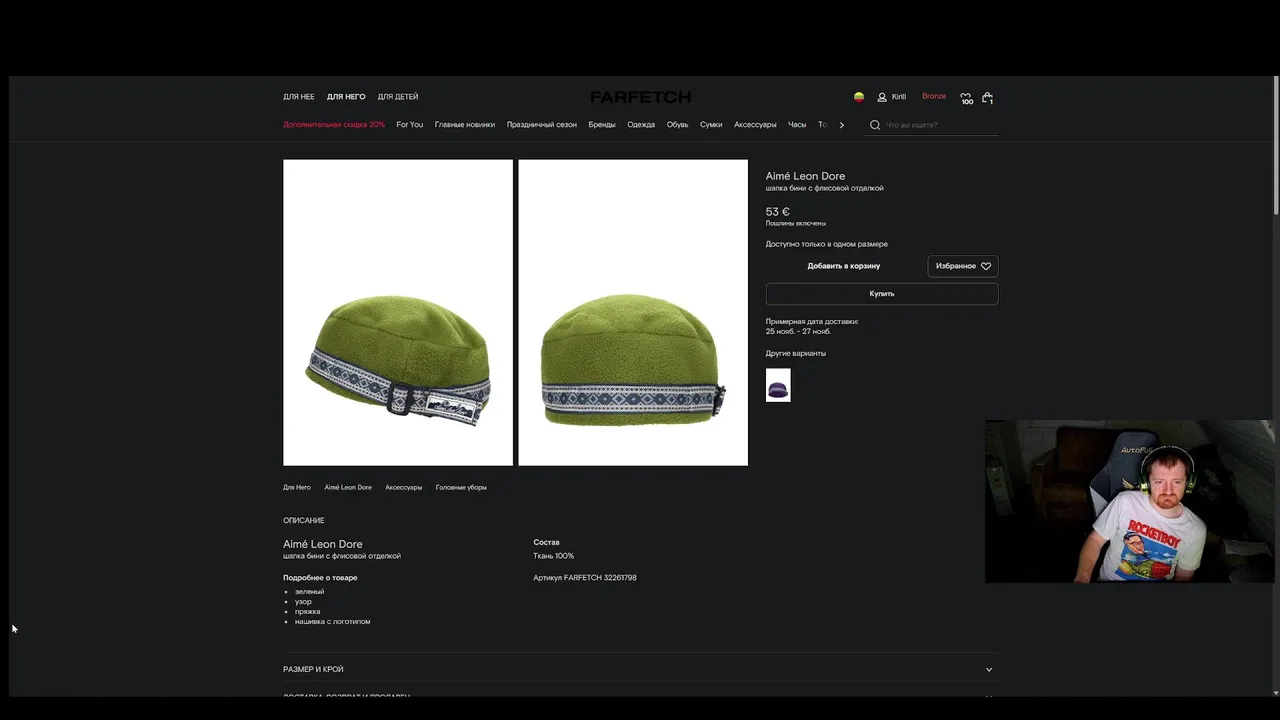The height and width of the screenshot is (720, 1280).
Task: Click the price 53 € text
Action: [778, 212]
